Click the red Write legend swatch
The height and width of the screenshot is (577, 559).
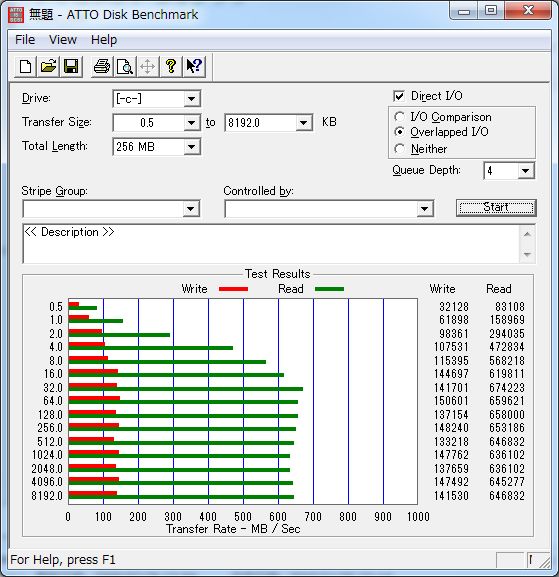click(233, 289)
